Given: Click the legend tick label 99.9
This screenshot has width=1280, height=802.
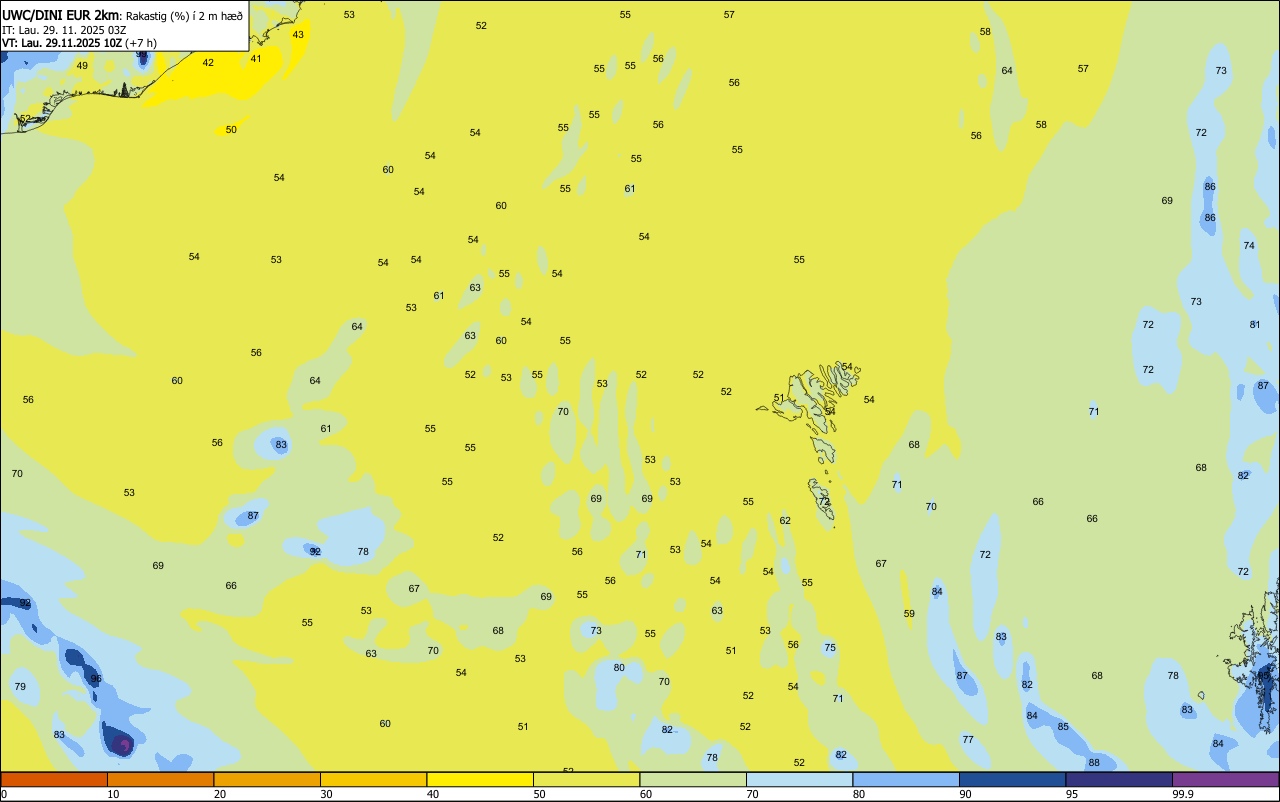Looking at the screenshot, I should tap(1183, 794).
